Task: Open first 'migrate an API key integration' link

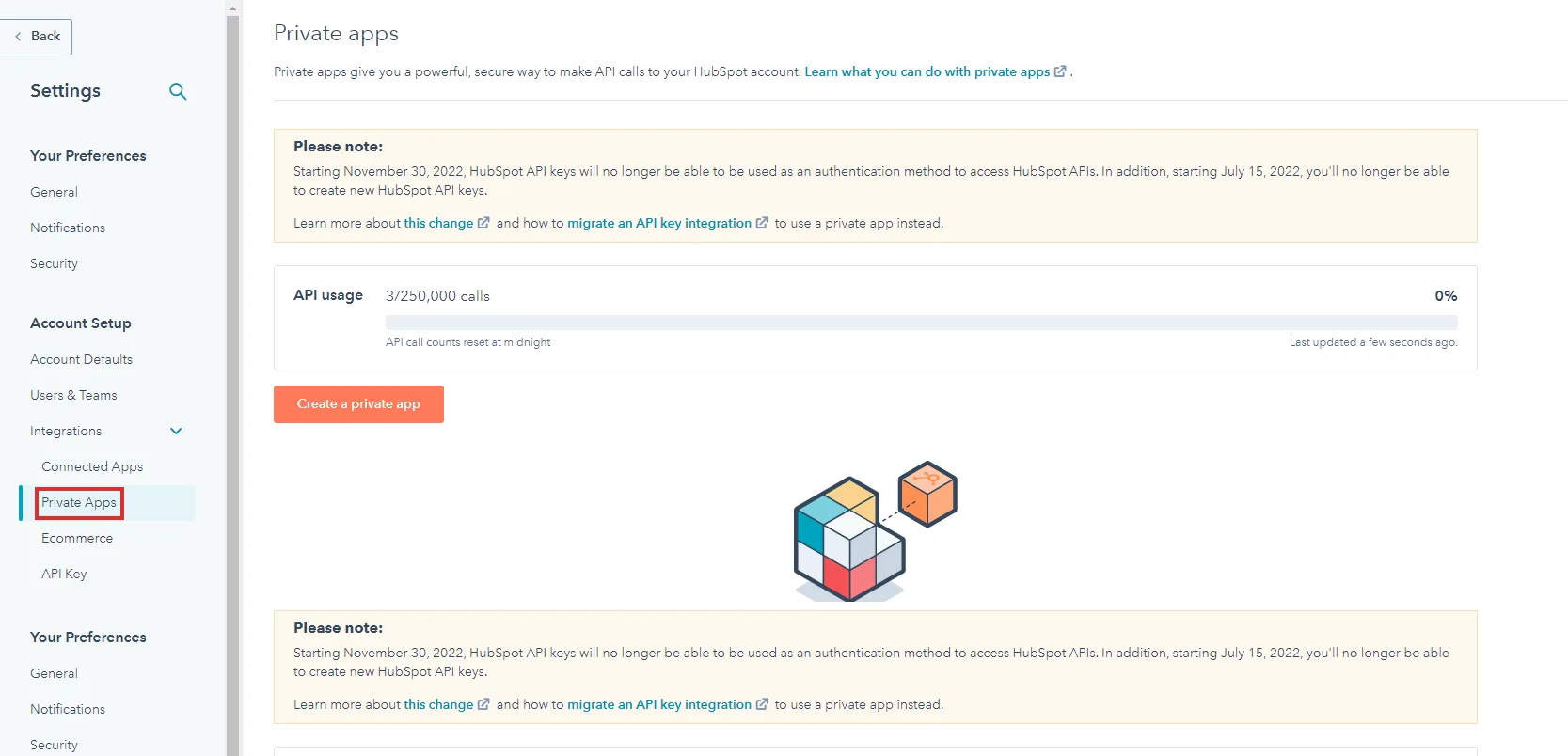Action: click(x=659, y=223)
